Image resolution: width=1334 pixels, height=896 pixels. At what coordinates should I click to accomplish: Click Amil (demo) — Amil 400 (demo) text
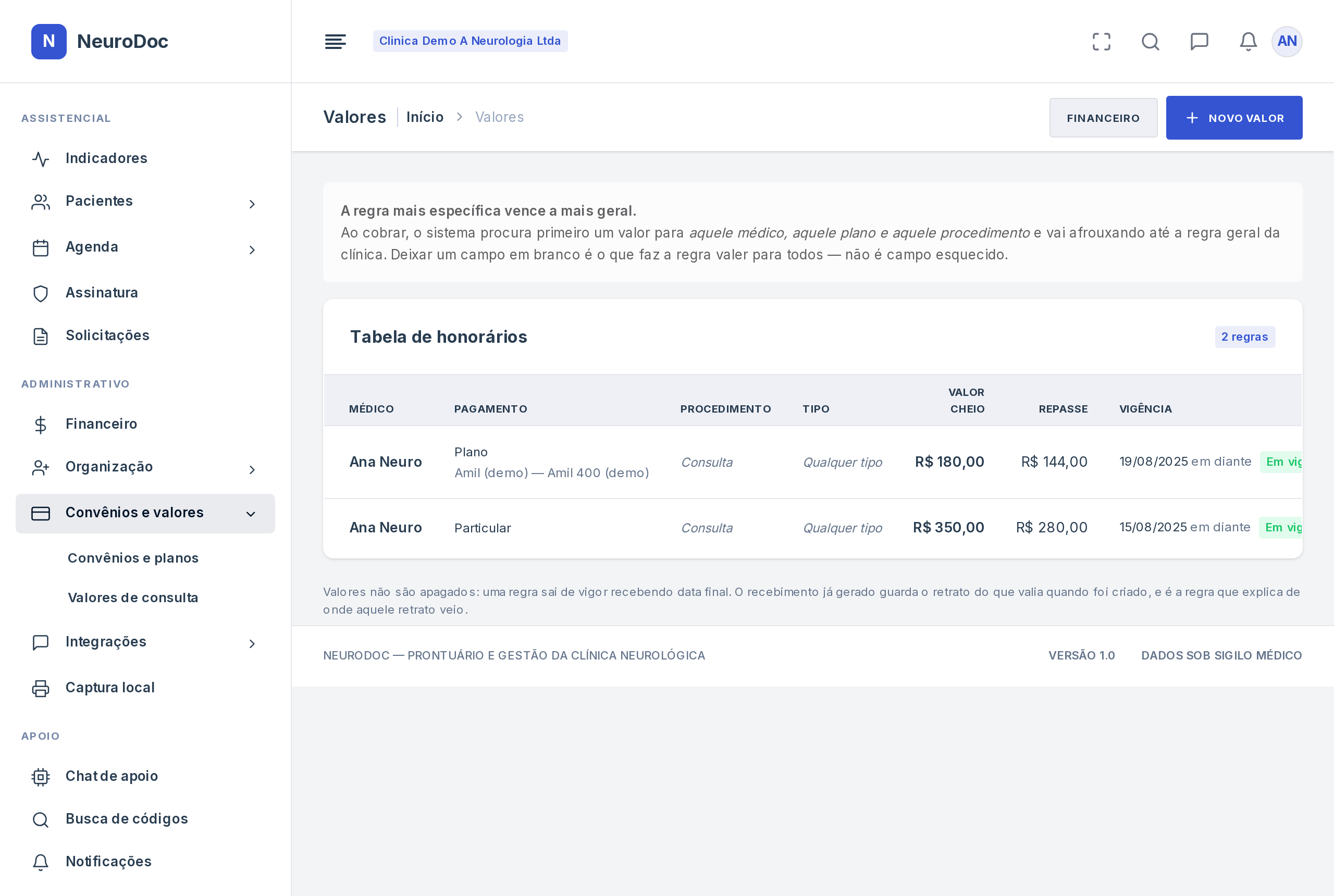tap(551, 472)
